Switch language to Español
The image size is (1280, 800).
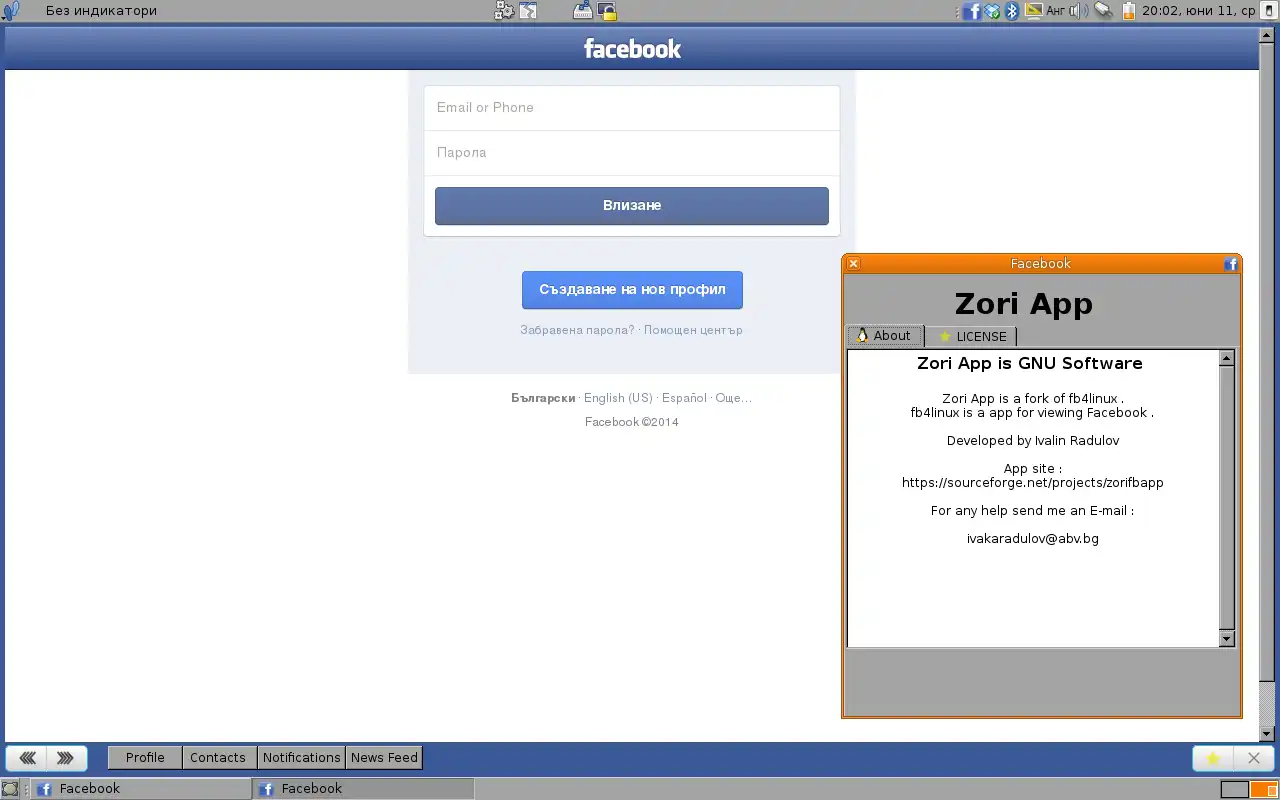pyautogui.click(x=684, y=398)
